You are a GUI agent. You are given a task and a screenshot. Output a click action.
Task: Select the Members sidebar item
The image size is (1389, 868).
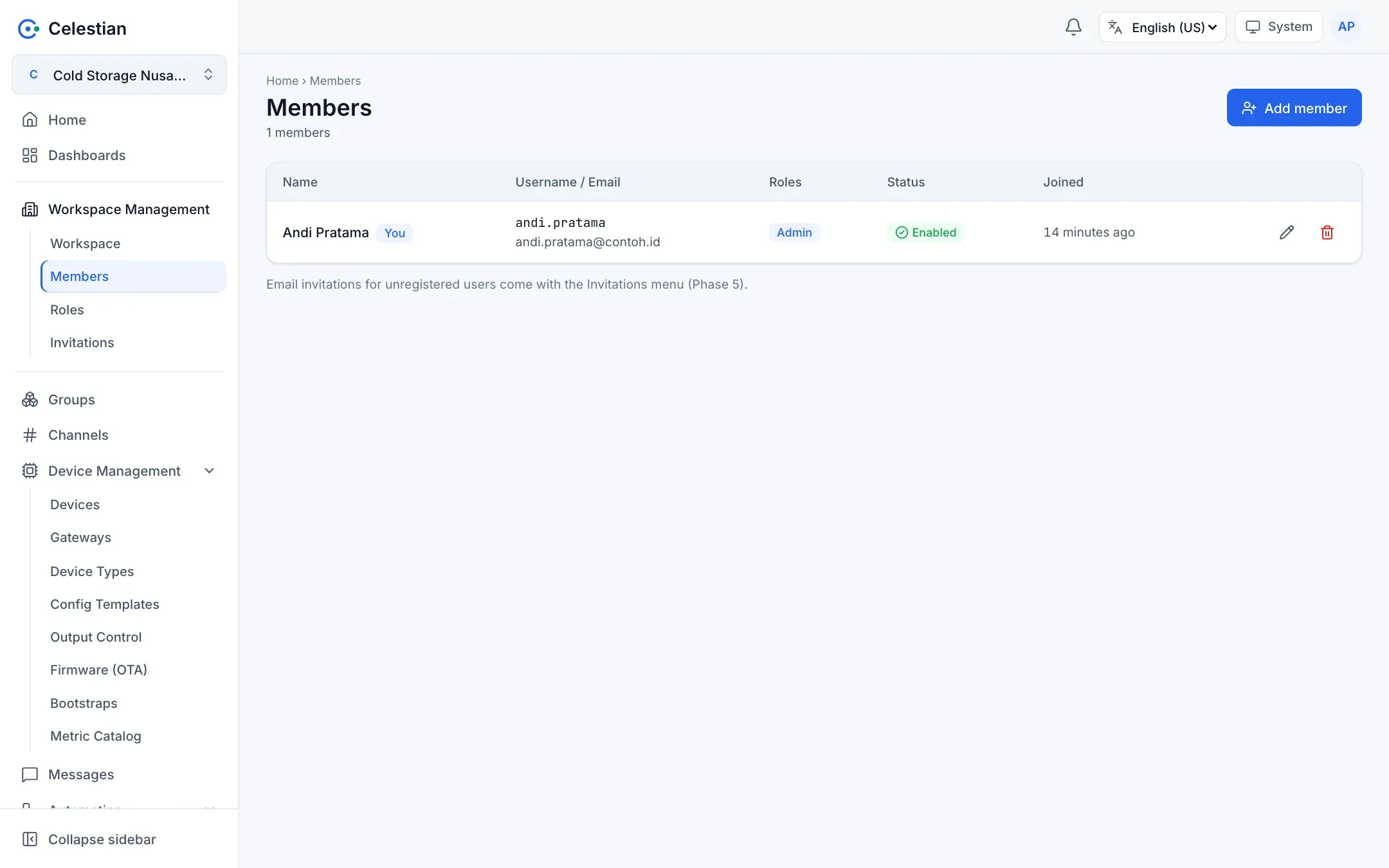click(134, 276)
